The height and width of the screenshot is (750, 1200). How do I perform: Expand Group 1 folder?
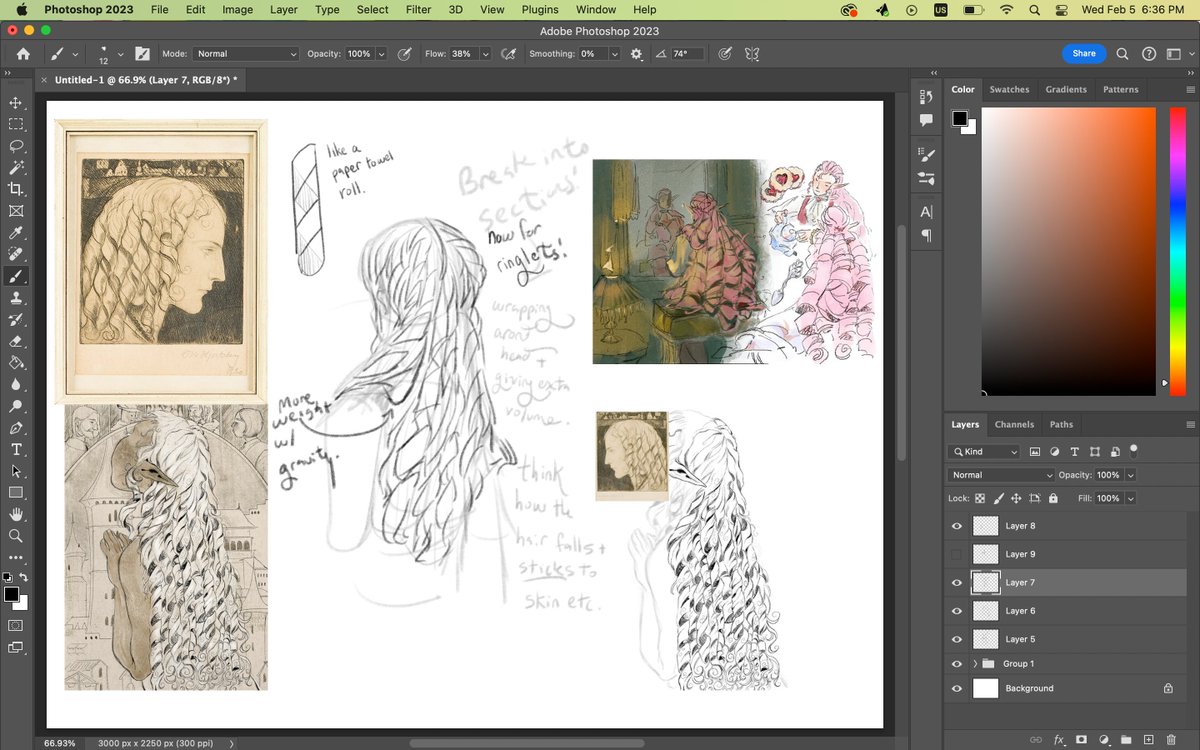(975, 664)
